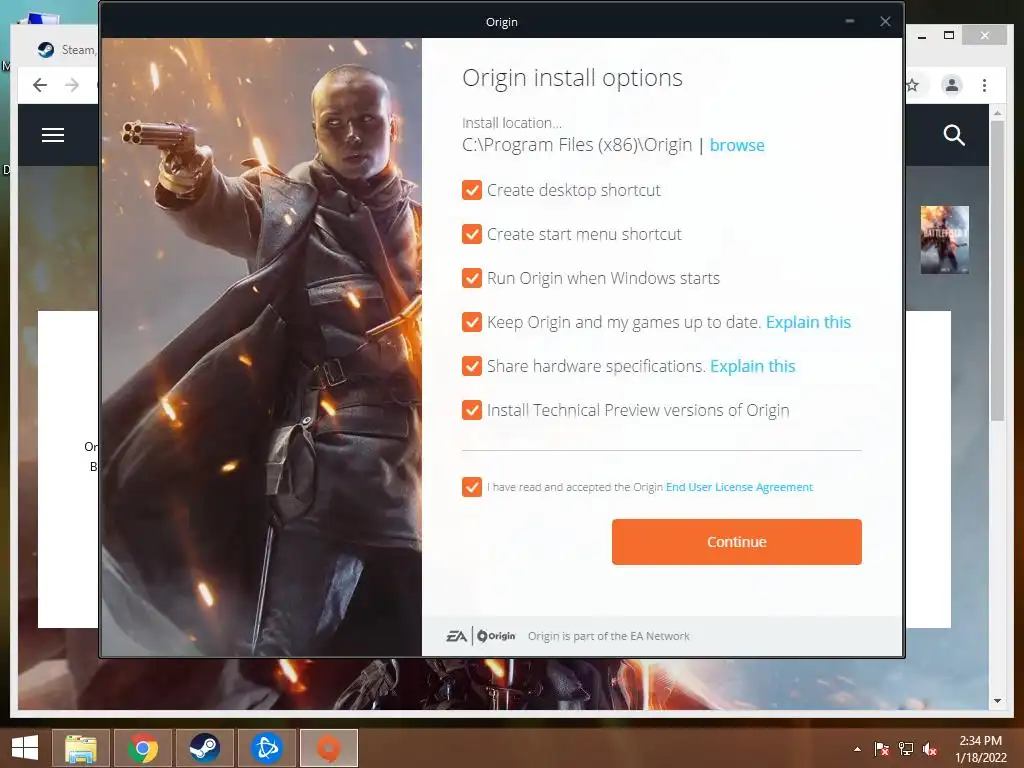The height and width of the screenshot is (768, 1024).
Task: Open Chrome from taskbar
Action: coord(142,748)
